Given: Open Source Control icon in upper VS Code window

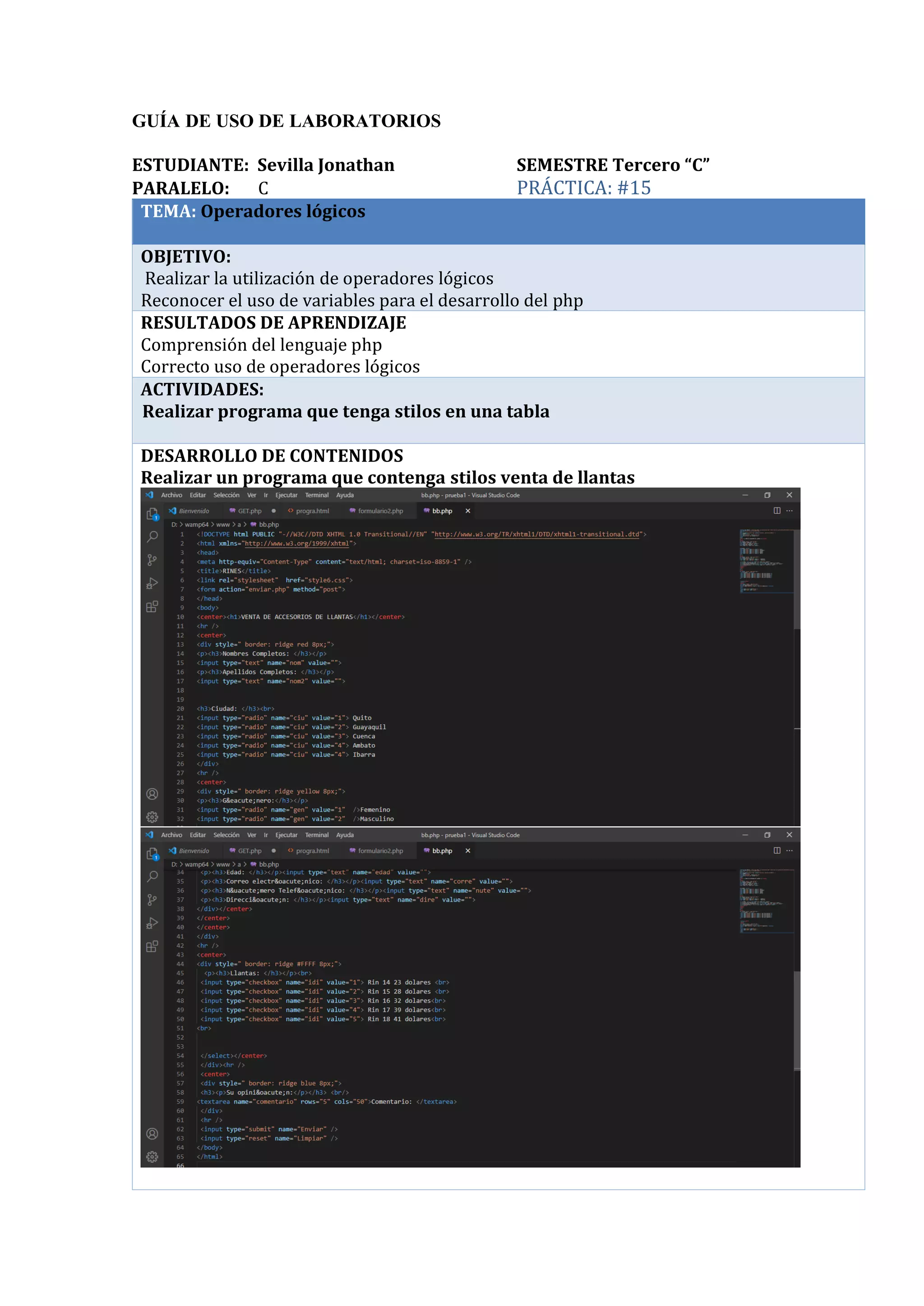Looking at the screenshot, I should pos(152,560).
